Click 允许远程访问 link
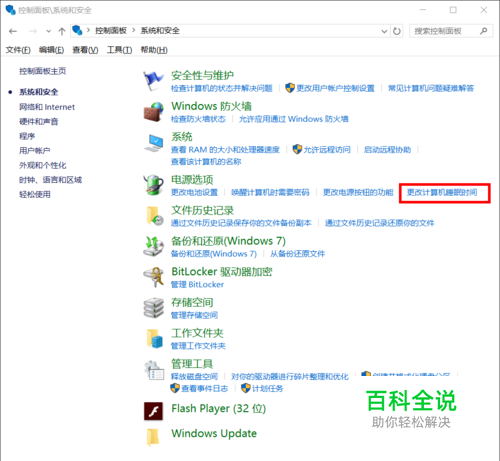500x461 pixels. coord(327,150)
